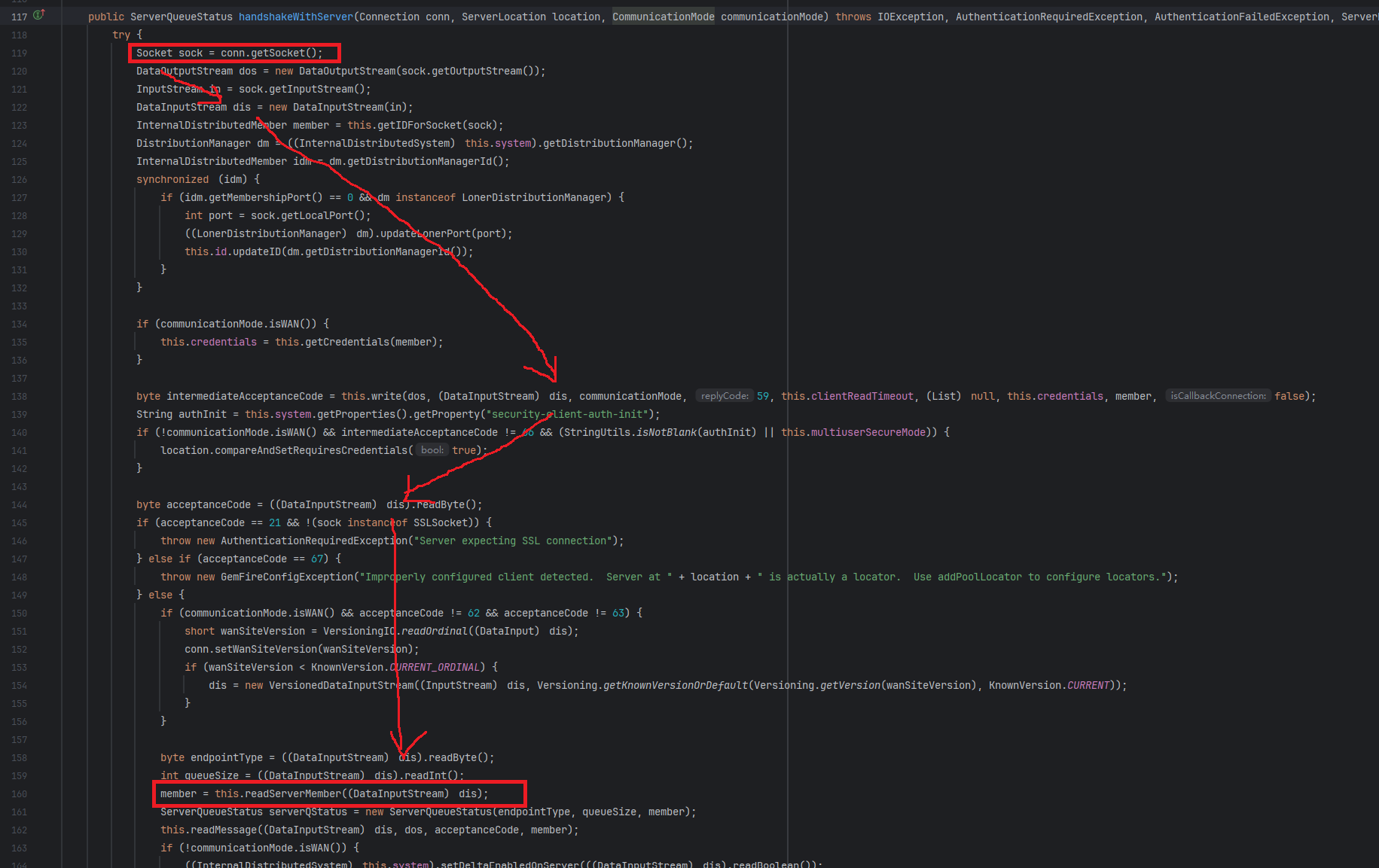Click the synchronized keyword on line 126
Image resolution: width=1379 pixels, height=868 pixels.
[x=172, y=179]
